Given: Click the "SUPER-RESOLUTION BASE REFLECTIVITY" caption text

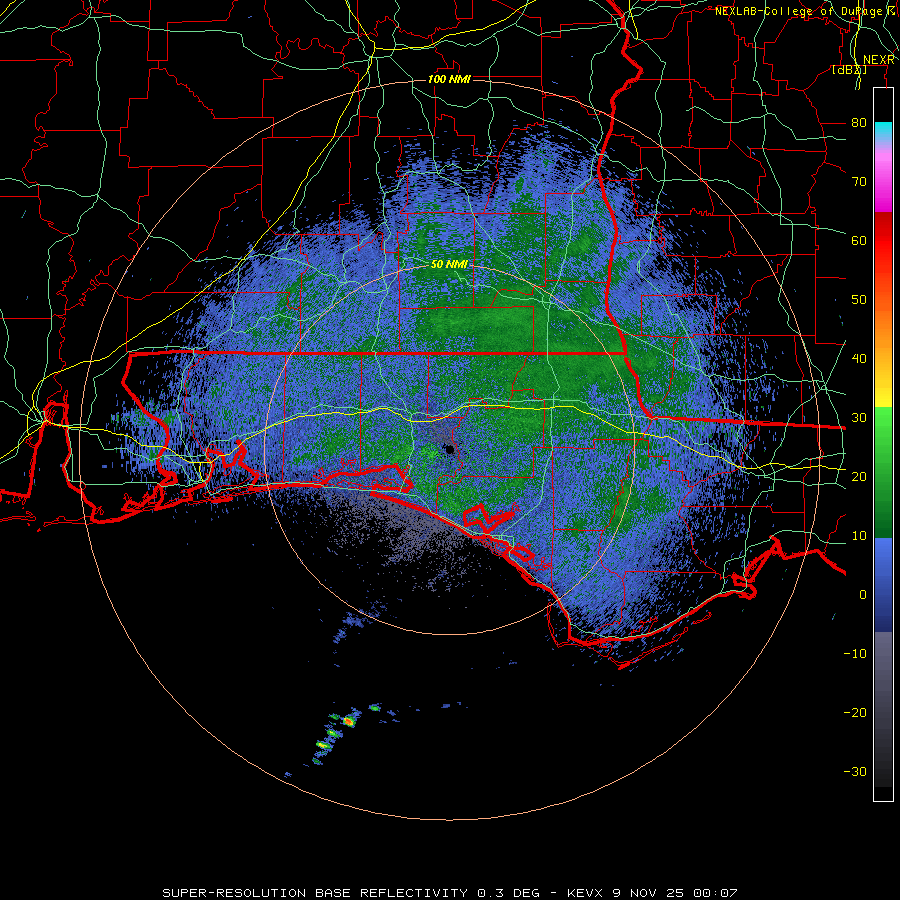Looking at the screenshot, I should [x=315, y=893].
